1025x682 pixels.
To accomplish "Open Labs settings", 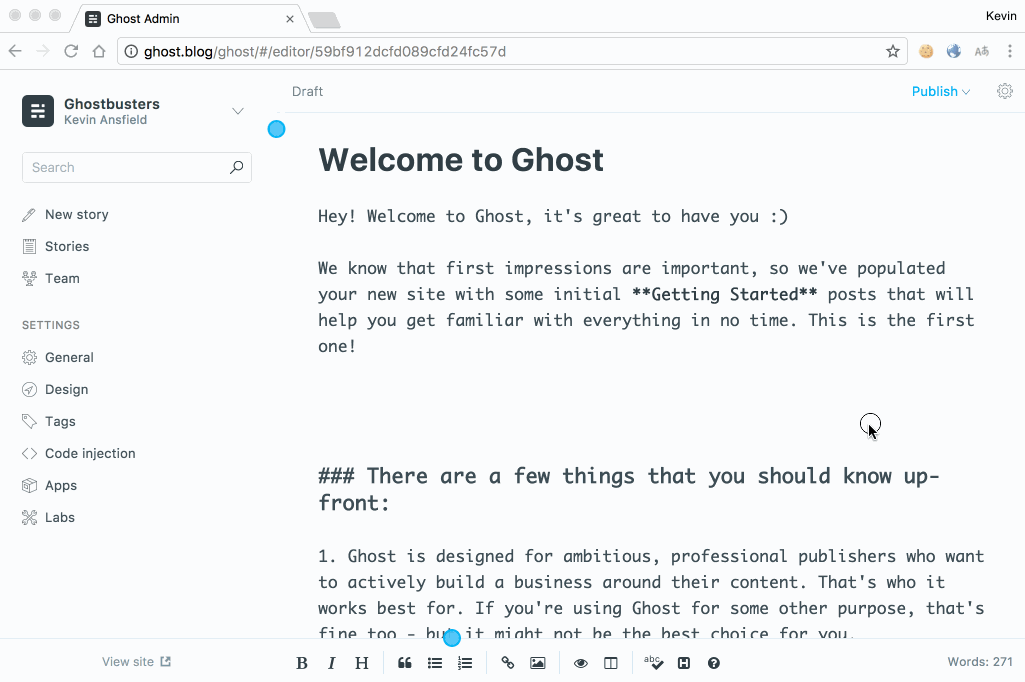I will pyautogui.click(x=59, y=518).
